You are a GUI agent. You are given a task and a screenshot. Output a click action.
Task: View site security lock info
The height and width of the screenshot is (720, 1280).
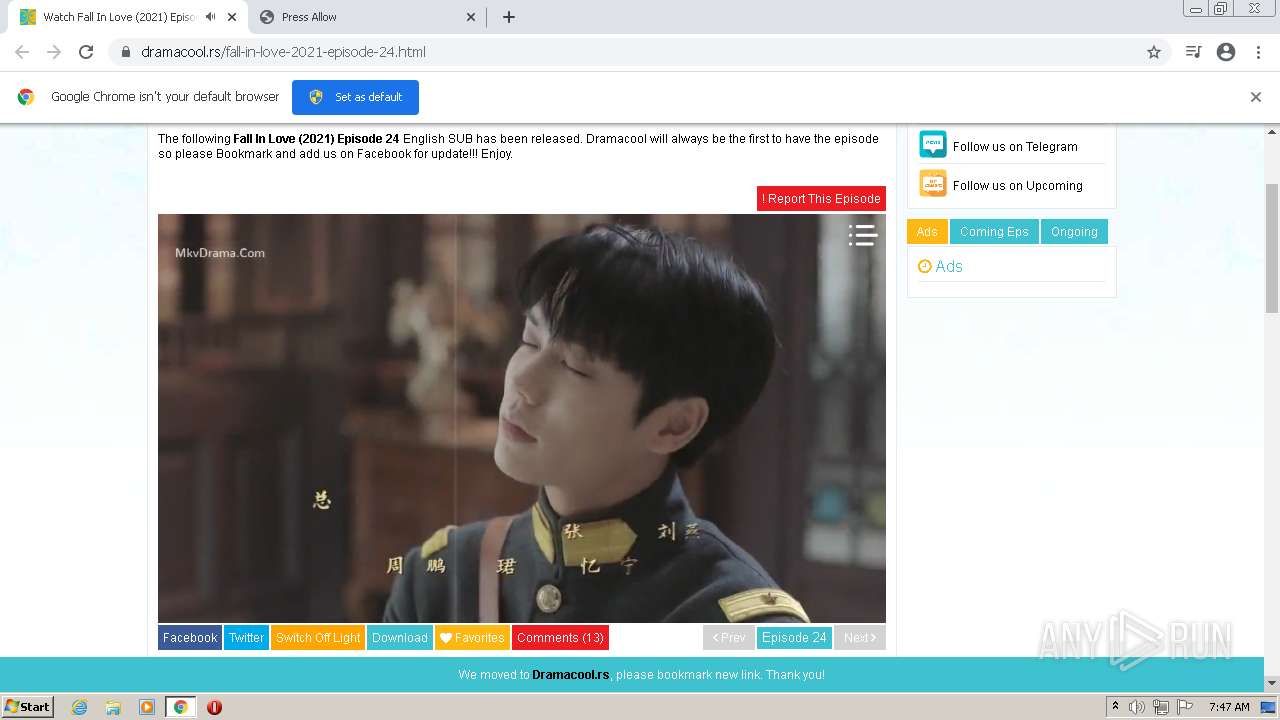pyautogui.click(x=126, y=52)
